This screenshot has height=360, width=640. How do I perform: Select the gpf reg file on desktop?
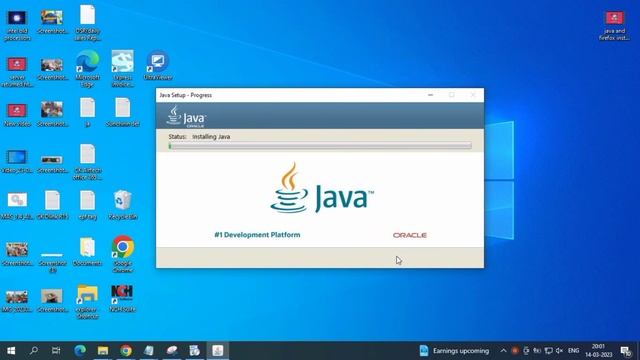87,205
